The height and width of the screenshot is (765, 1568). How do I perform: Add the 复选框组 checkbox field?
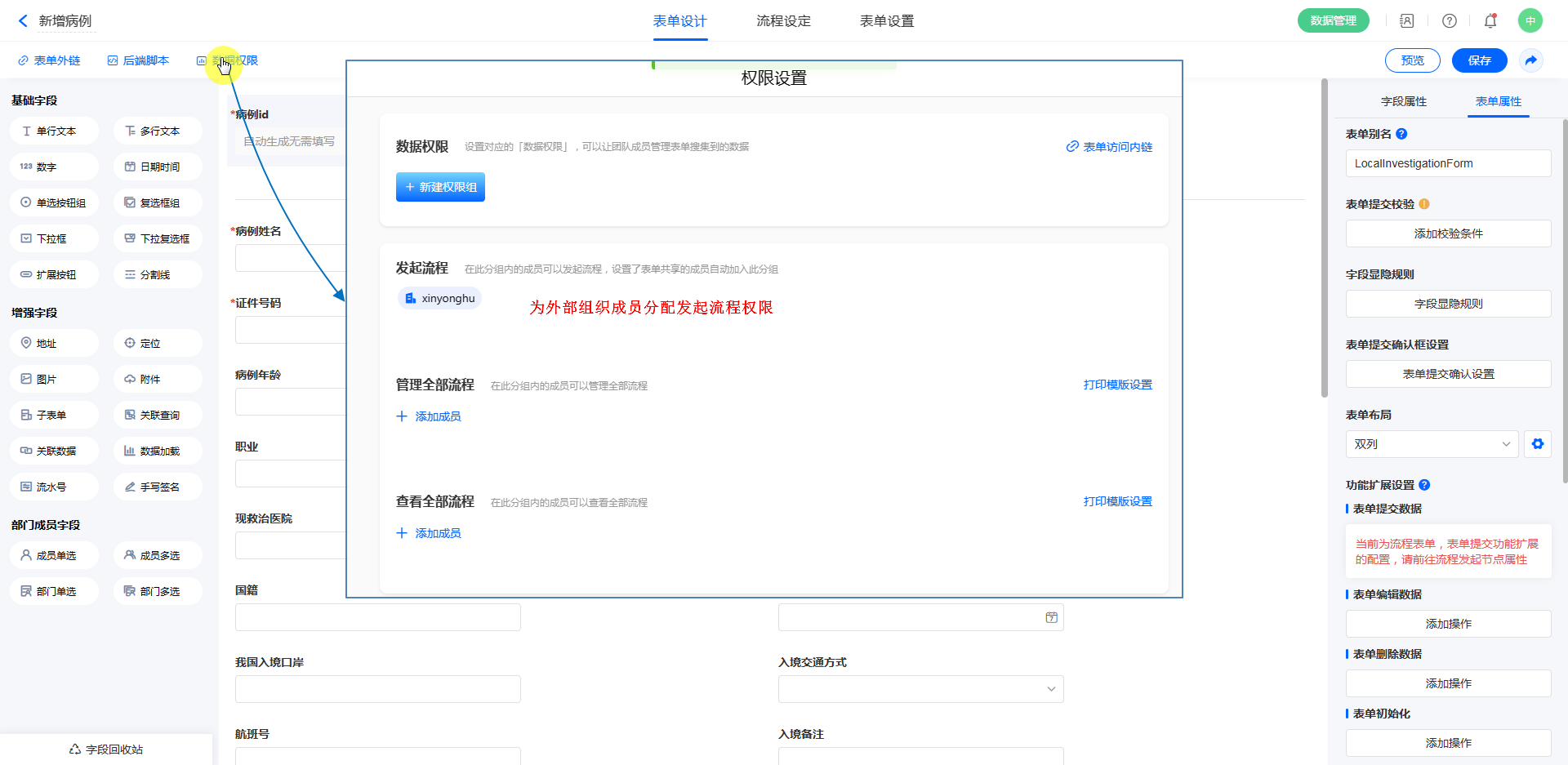click(x=158, y=202)
